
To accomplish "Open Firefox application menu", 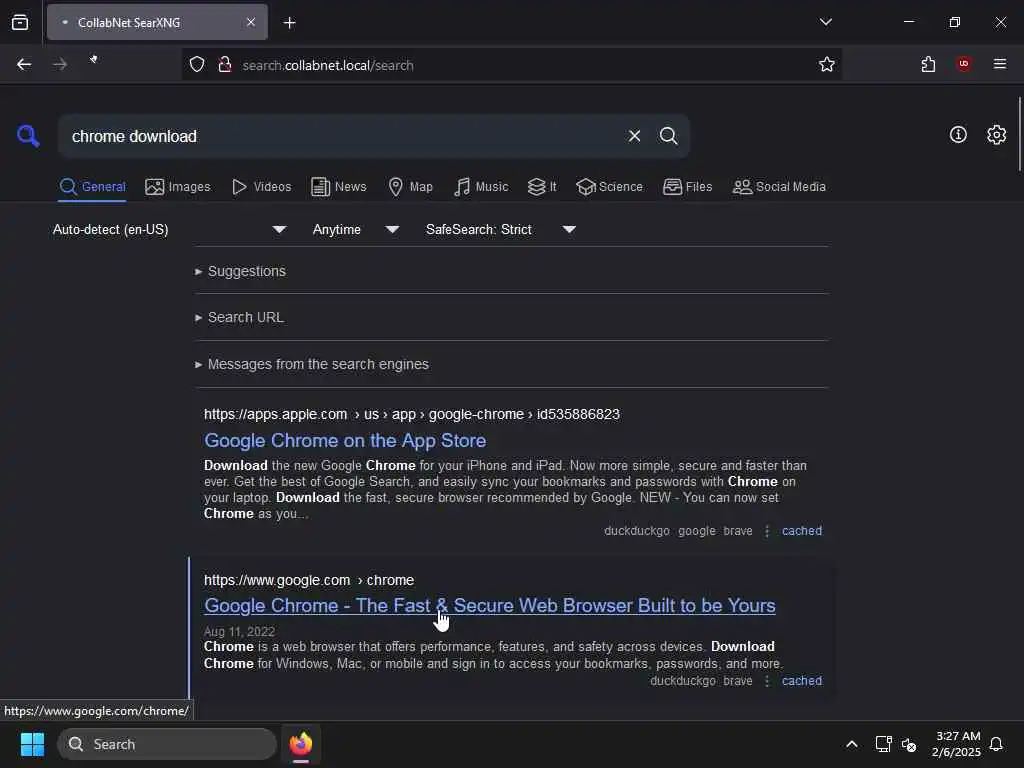I will (x=999, y=64).
